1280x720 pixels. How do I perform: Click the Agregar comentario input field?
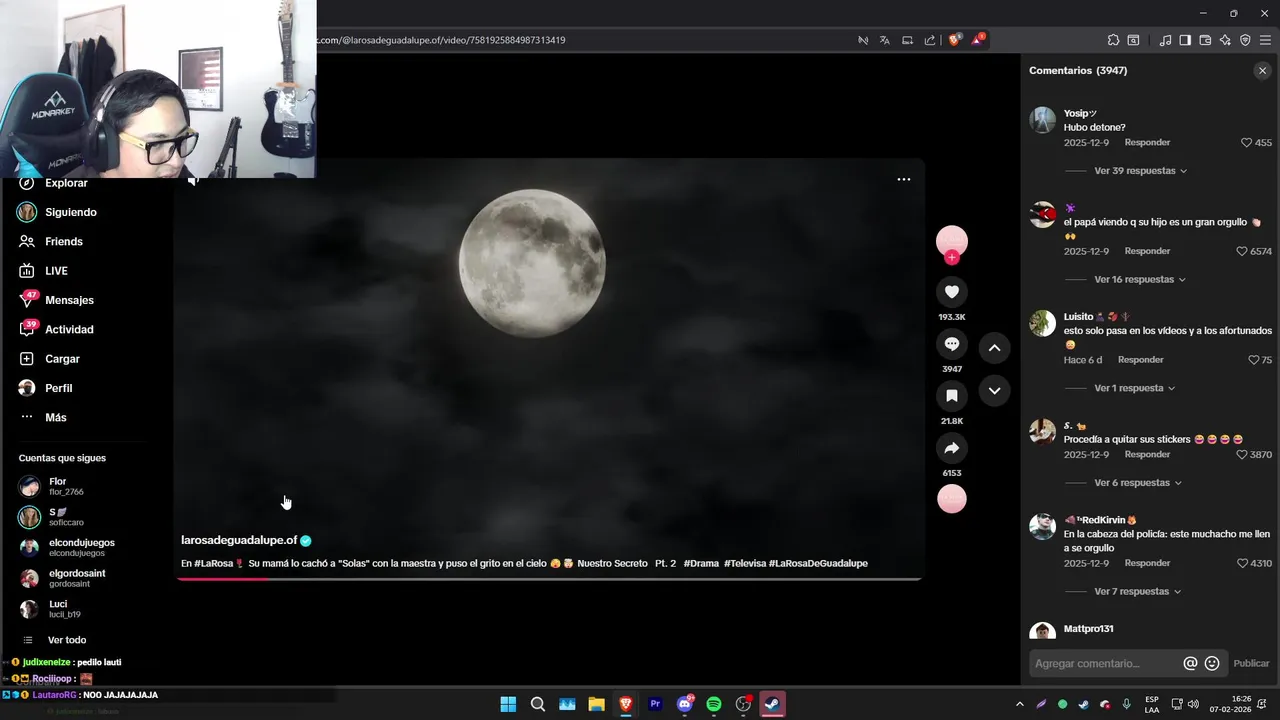1105,663
